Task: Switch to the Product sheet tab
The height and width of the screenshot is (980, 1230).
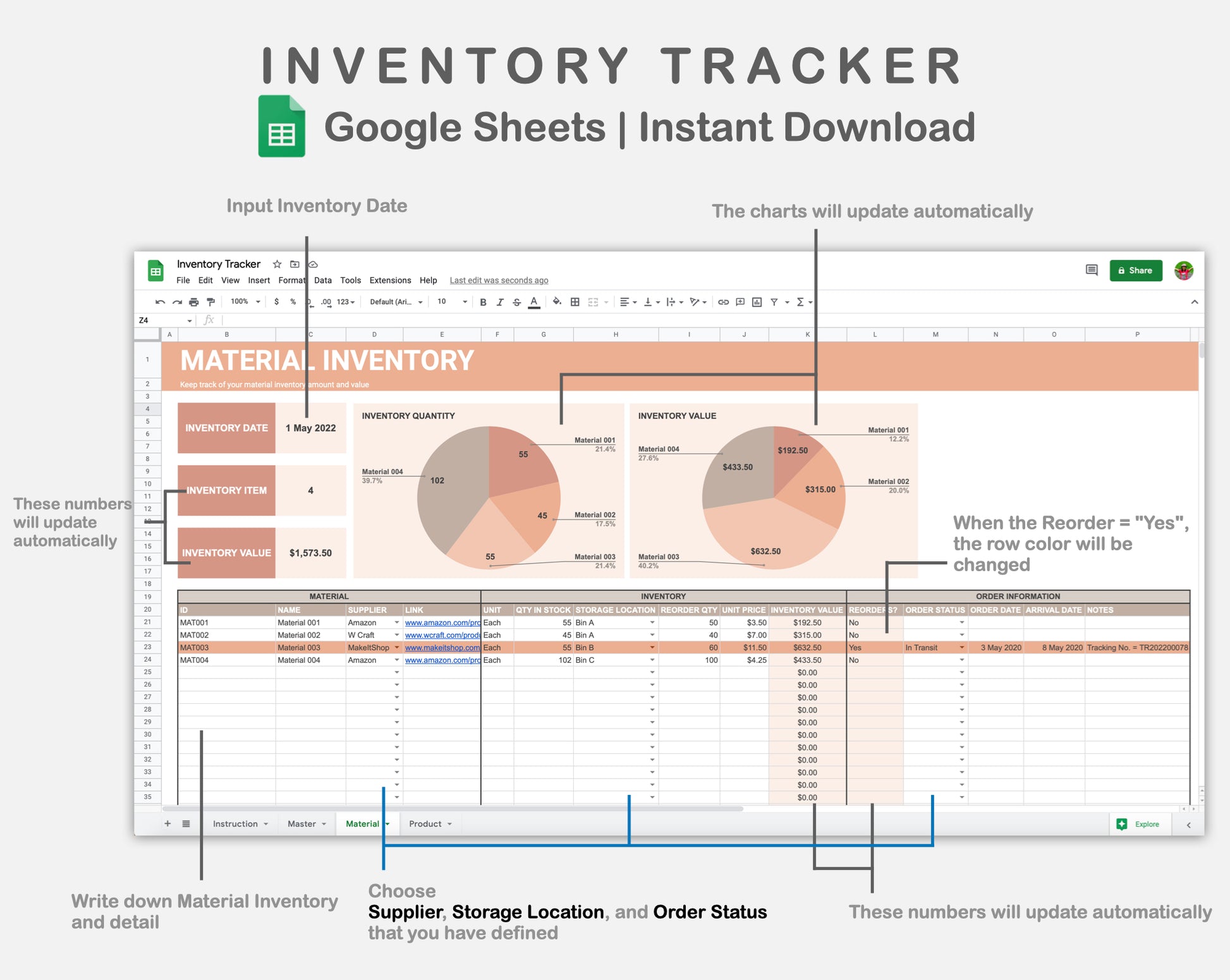Action: click(x=425, y=824)
